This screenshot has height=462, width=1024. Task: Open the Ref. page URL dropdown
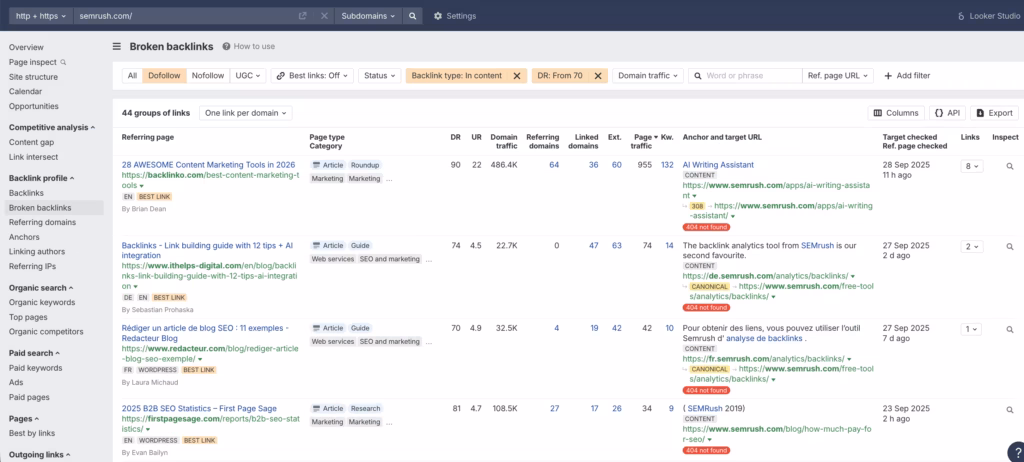pyautogui.click(x=838, y=76)
